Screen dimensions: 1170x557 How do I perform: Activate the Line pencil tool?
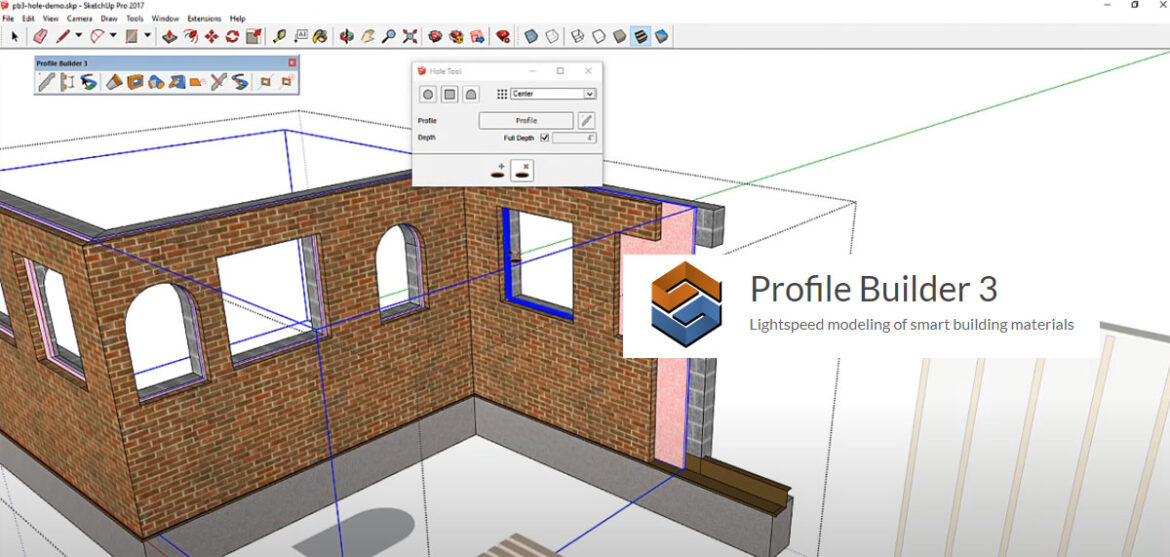coord(64,36)
